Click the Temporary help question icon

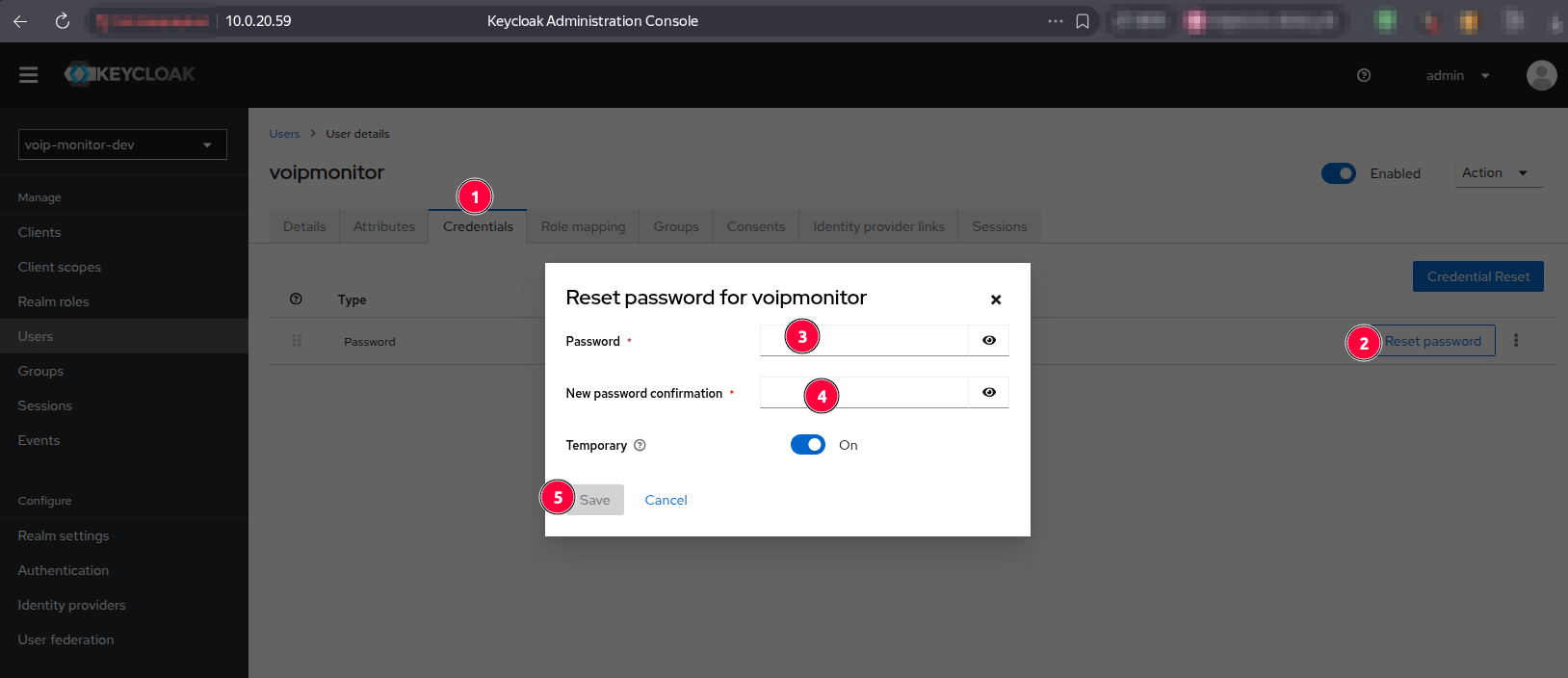point(640,445)
